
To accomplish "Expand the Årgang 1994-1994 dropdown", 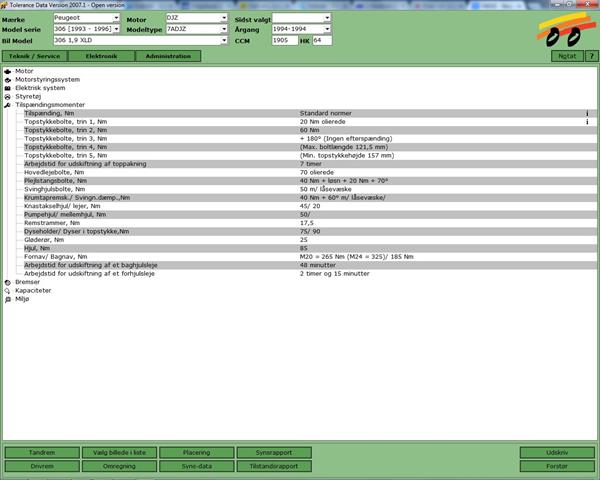I will [328, 30].
